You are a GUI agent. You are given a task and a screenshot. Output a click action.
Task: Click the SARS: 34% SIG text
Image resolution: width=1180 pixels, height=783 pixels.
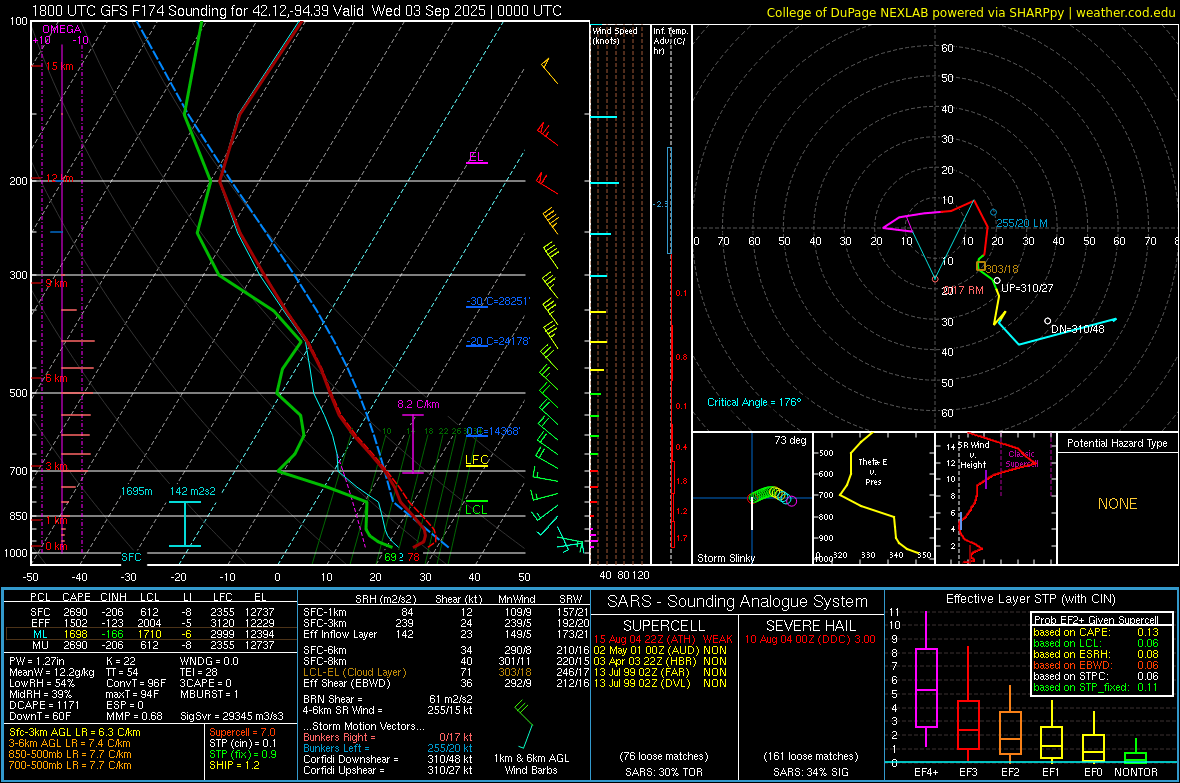pyautogui.click(x=810, y=772)
